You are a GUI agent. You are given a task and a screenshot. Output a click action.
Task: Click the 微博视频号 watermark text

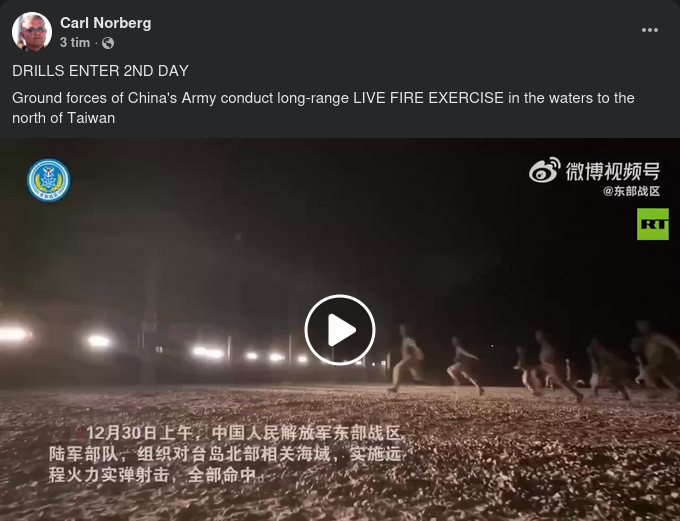click(612, 171)
